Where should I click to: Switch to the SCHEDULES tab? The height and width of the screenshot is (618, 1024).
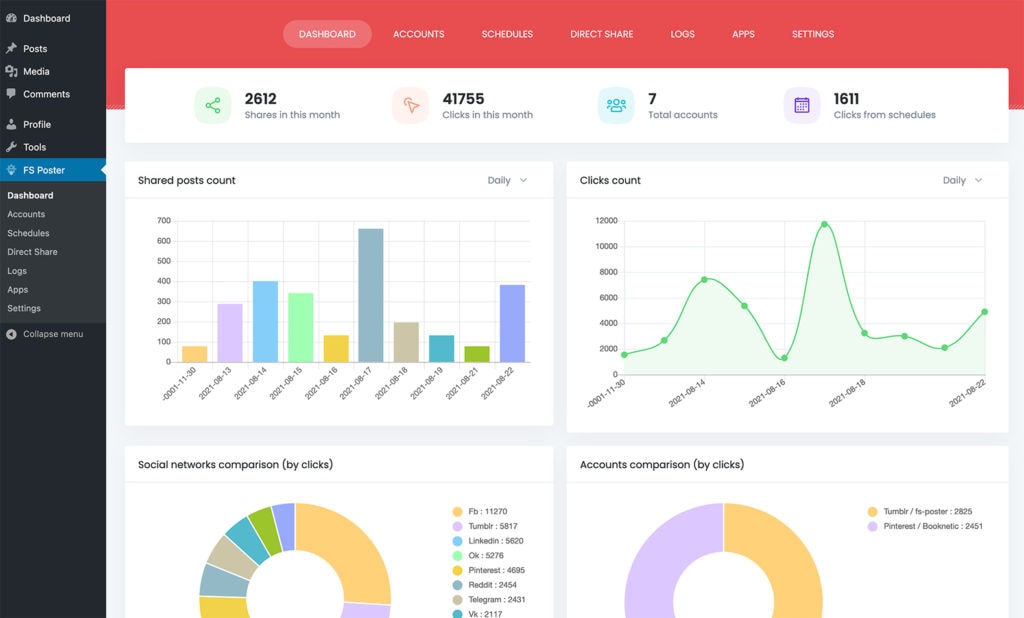(507, 34)
